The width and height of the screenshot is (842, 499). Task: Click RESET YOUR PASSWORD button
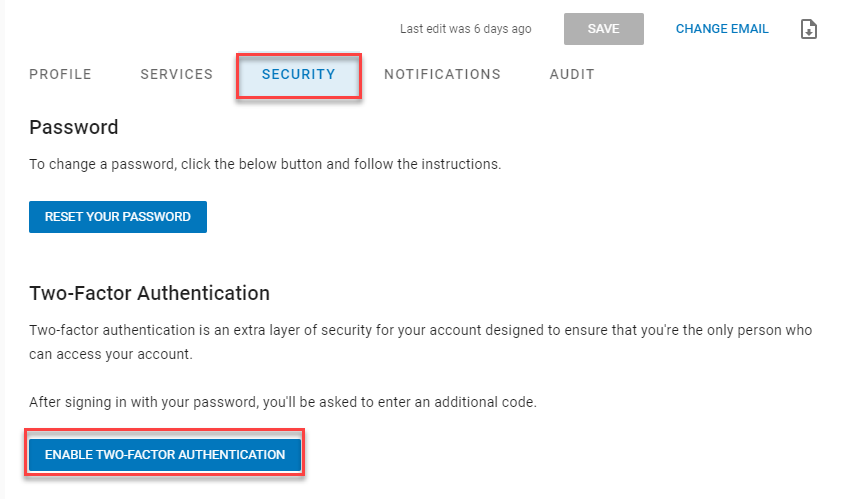118,217
